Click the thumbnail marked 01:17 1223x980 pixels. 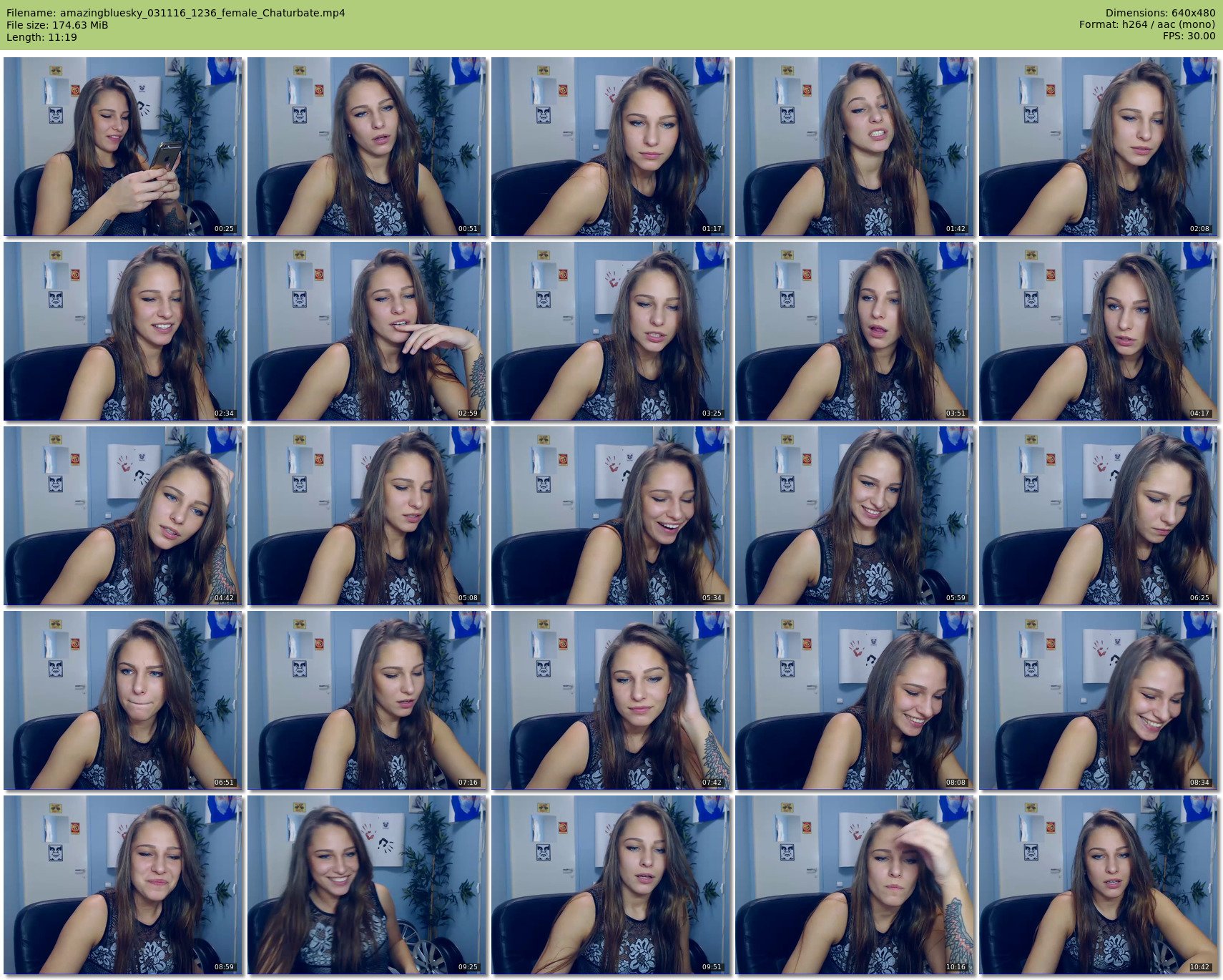click(x=611, y=147)
